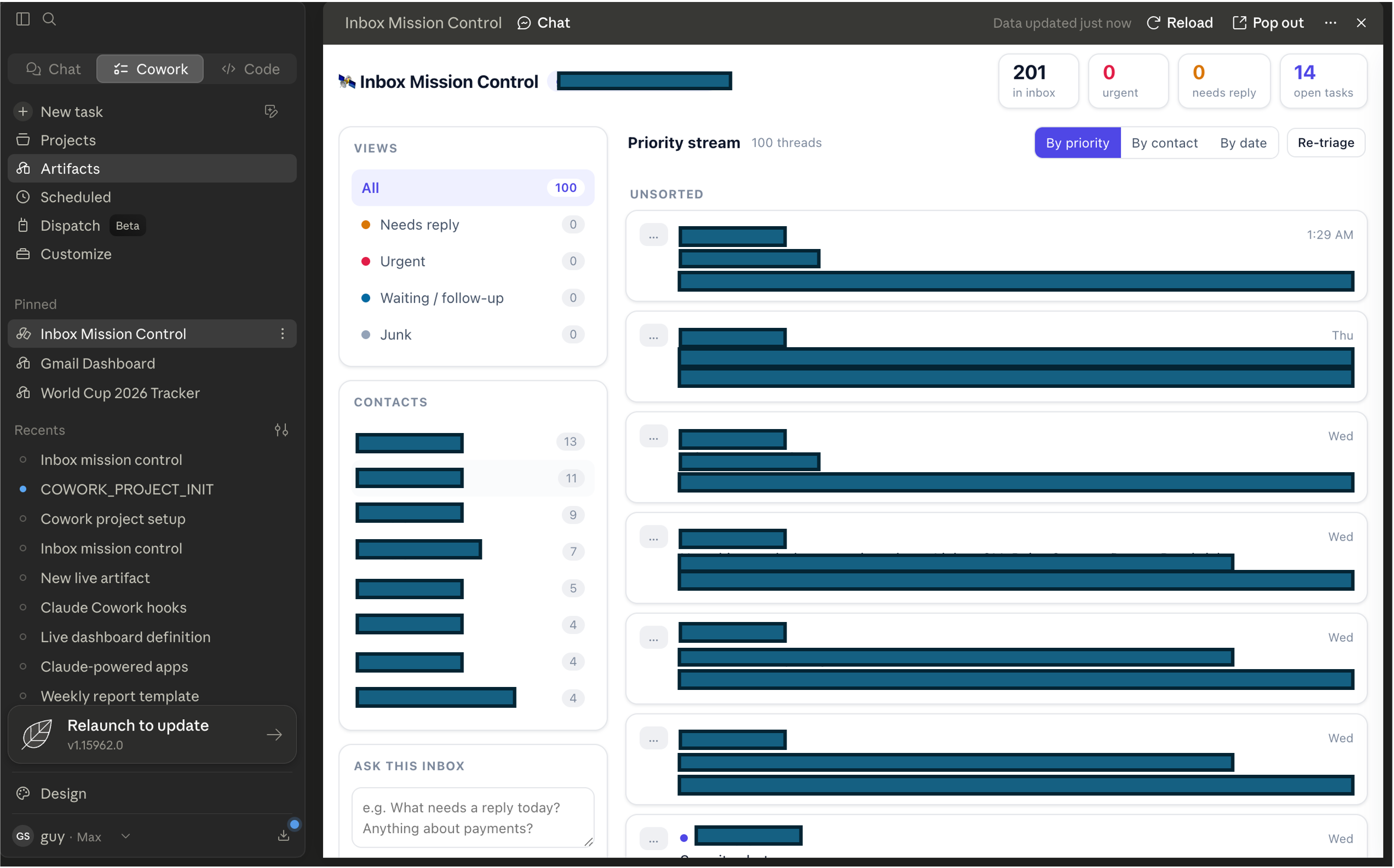The height and width of the screenshot is (868, 1394).
Task: Select the All view filter
Action: pos(473,187)
